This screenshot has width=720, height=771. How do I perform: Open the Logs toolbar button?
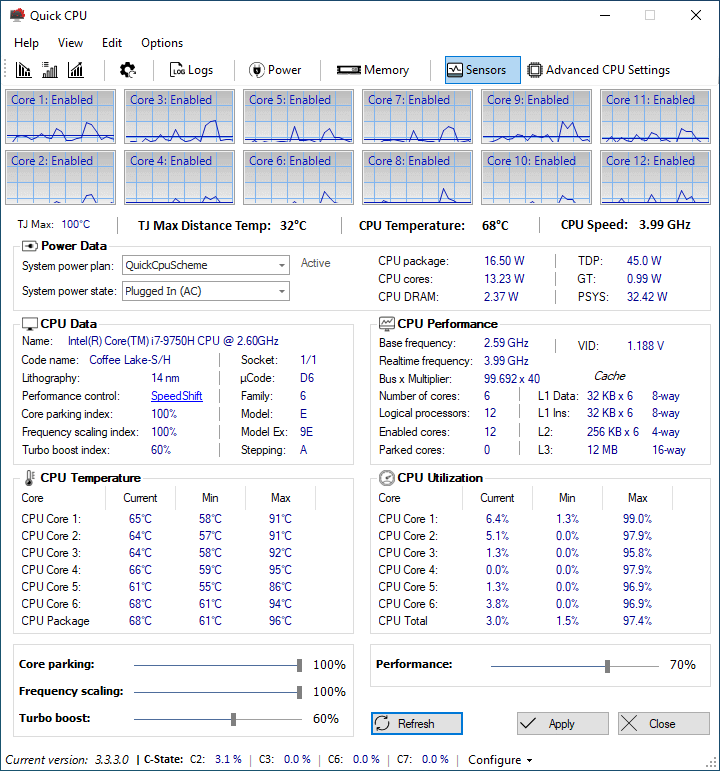pos(191,70)
